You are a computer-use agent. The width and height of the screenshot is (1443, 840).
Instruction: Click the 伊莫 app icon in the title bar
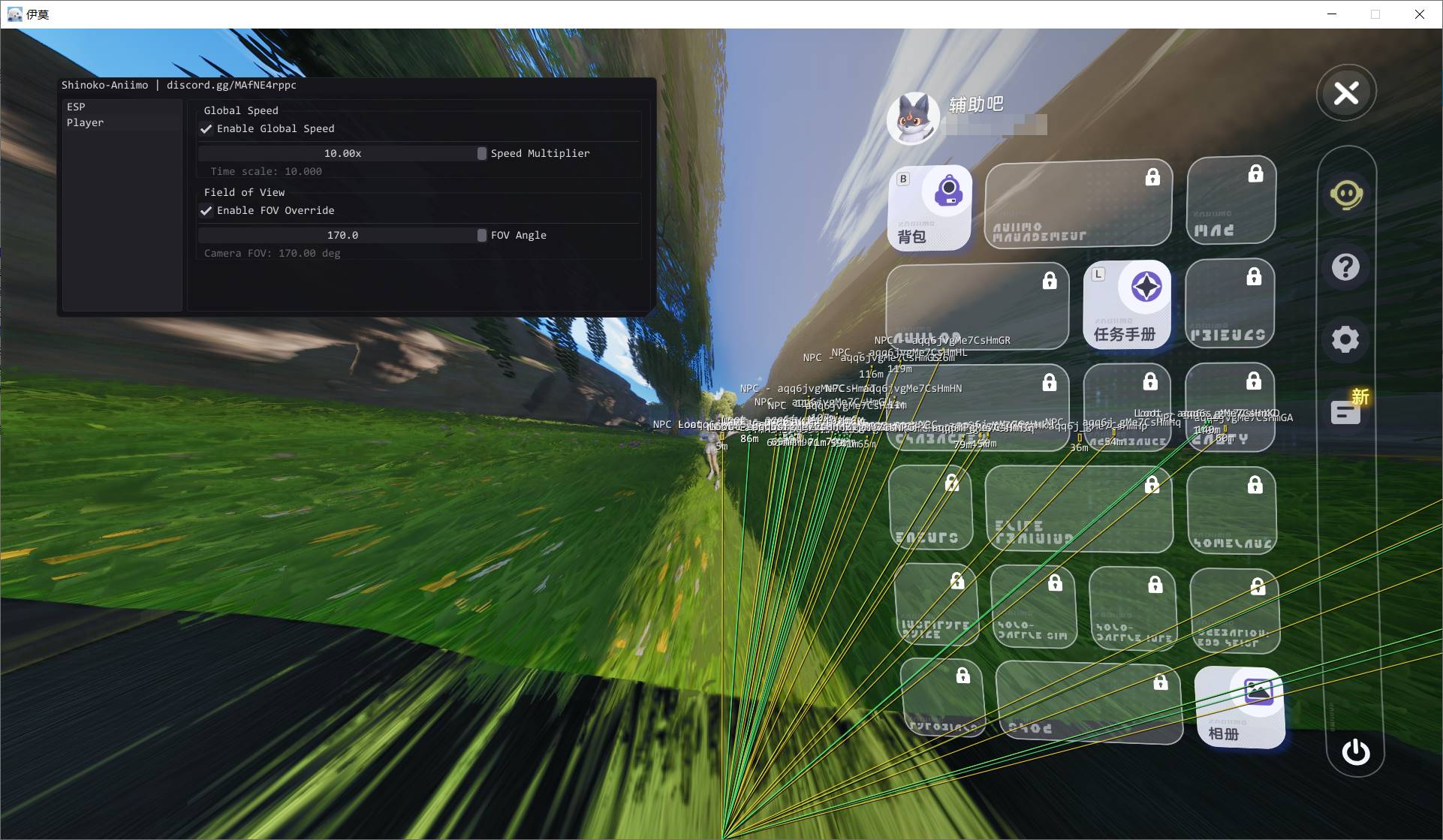(x=14, y=14)
